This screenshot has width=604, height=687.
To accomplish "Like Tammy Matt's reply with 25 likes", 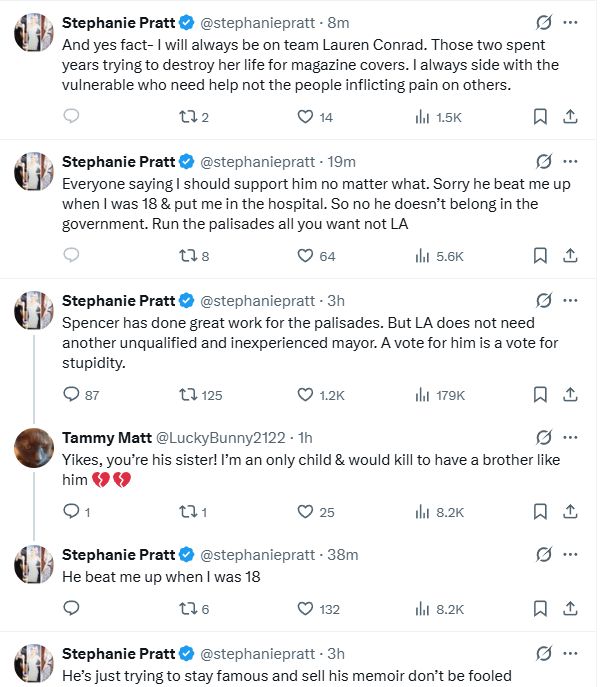I will (x=307, y=512).
